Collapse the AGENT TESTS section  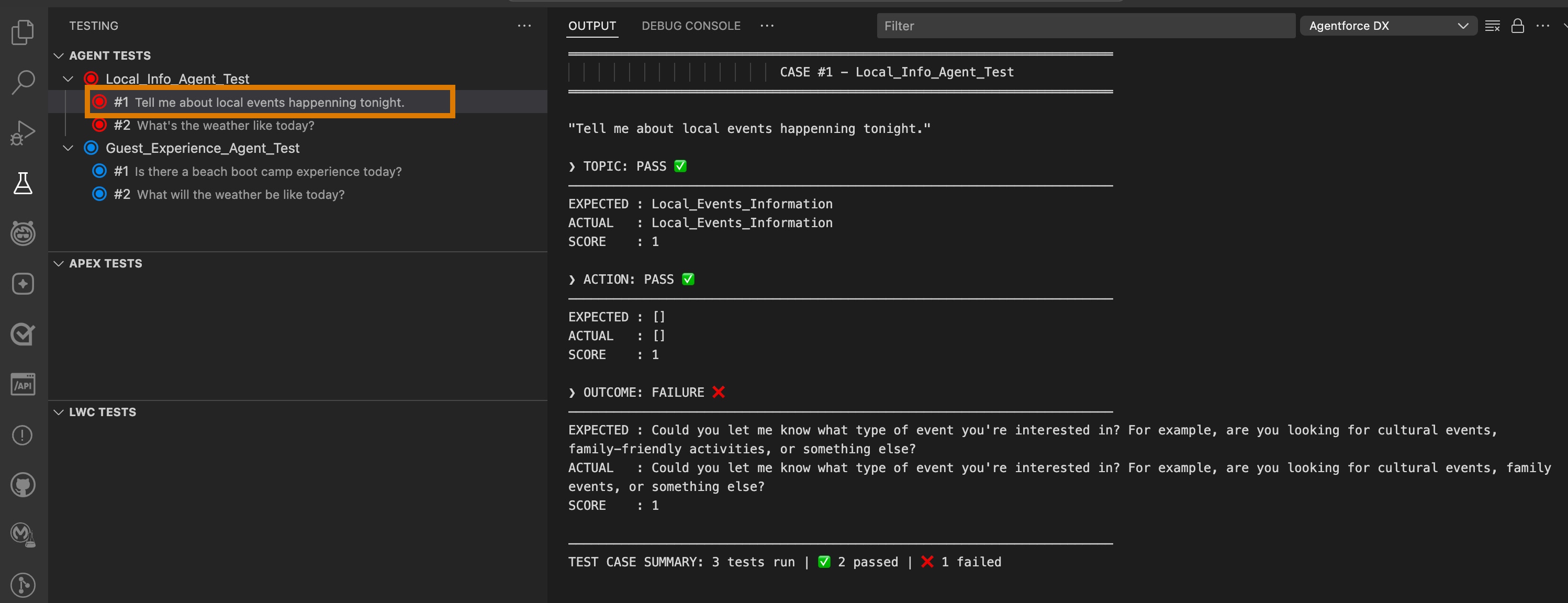[x=59, y=55]
